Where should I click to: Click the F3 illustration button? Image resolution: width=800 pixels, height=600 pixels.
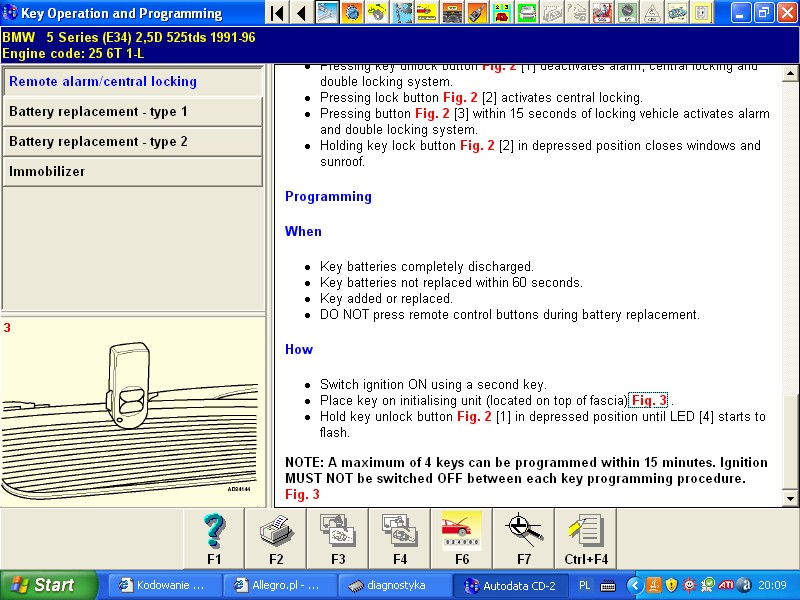tap(338, 539)
